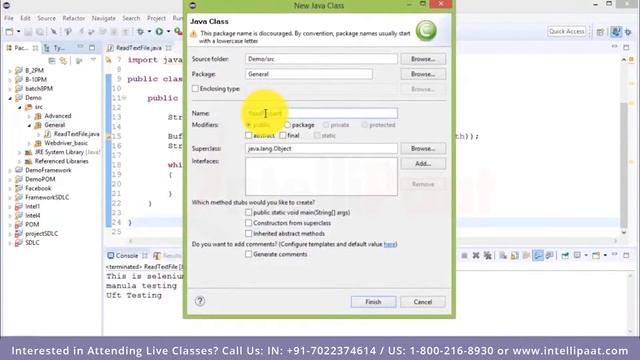
Task: Check the final modifier checkbox
Action: tap(283, 135)
